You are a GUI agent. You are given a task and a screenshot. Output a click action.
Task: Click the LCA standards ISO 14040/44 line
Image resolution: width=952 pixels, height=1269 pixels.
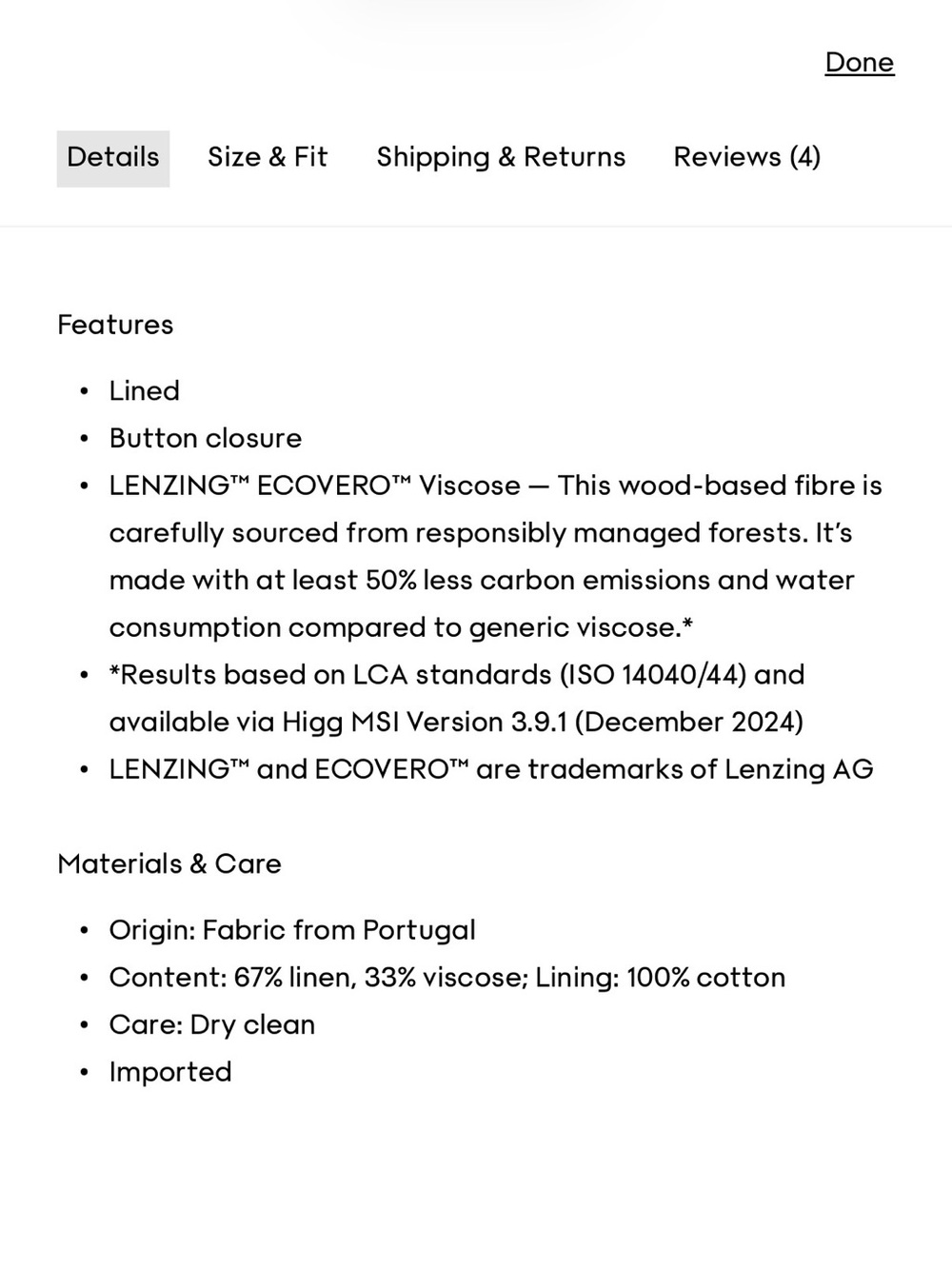click(457, 674)
